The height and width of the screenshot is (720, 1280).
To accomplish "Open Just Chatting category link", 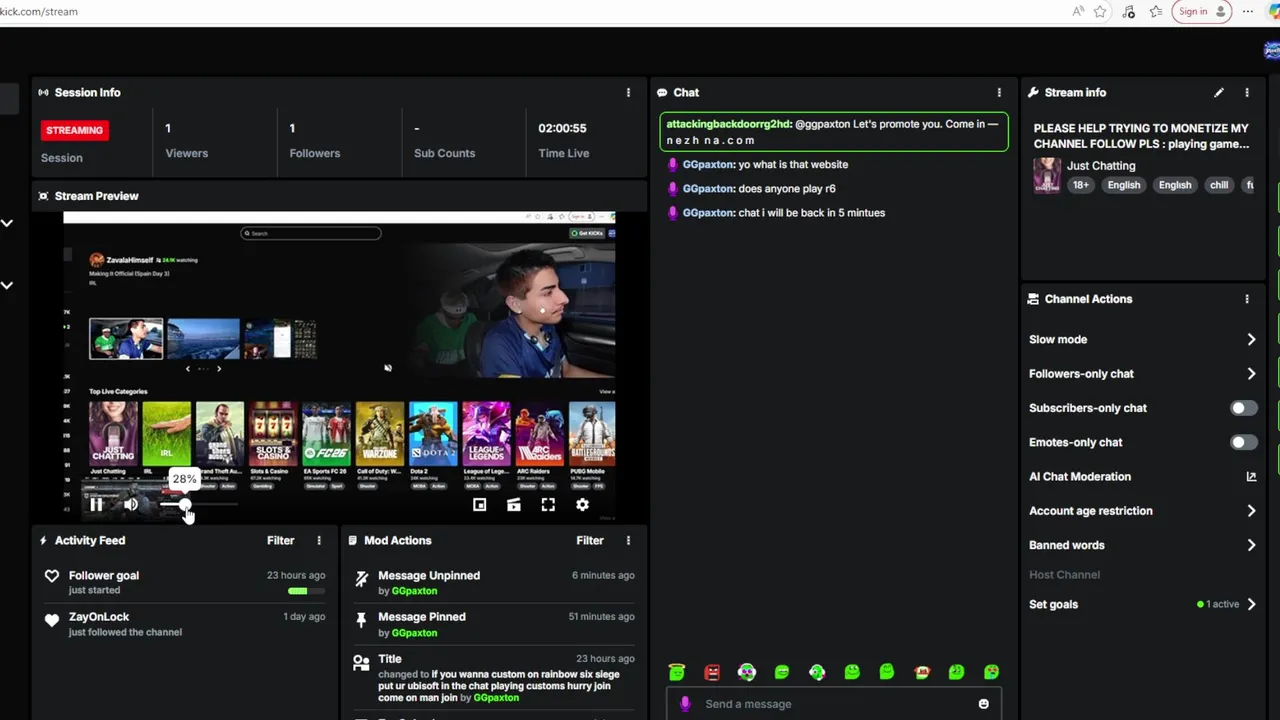I will (x=1101, y=166).
